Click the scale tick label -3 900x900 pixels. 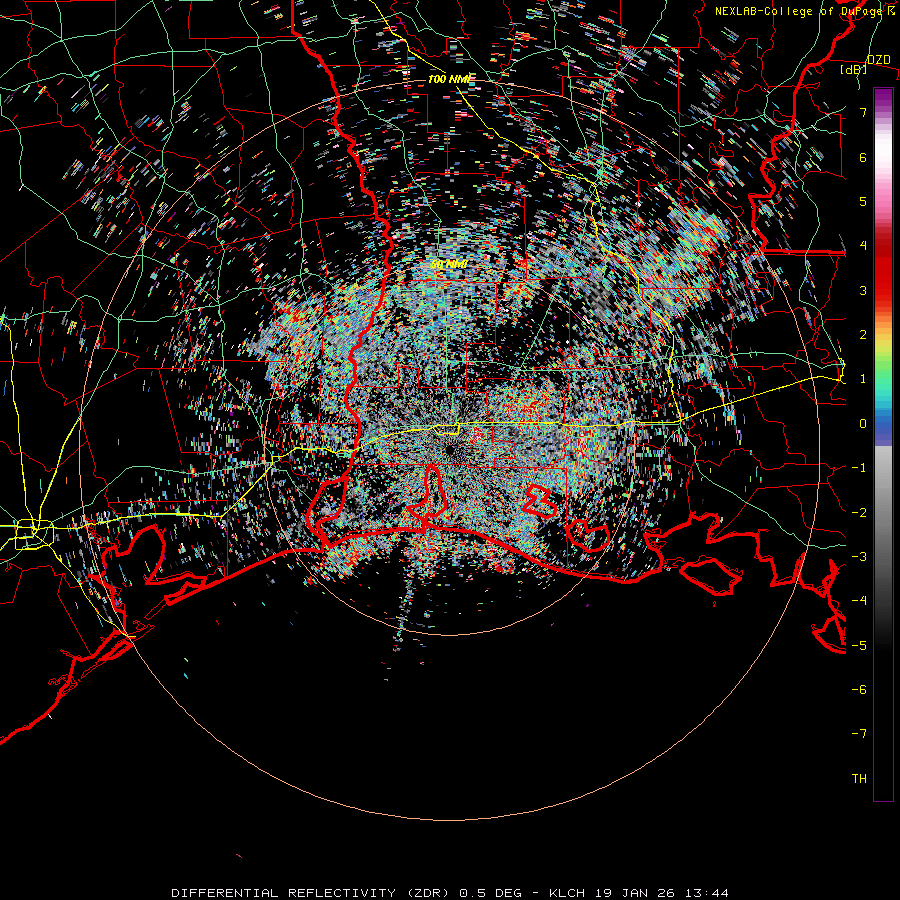[x=859, y=557]
